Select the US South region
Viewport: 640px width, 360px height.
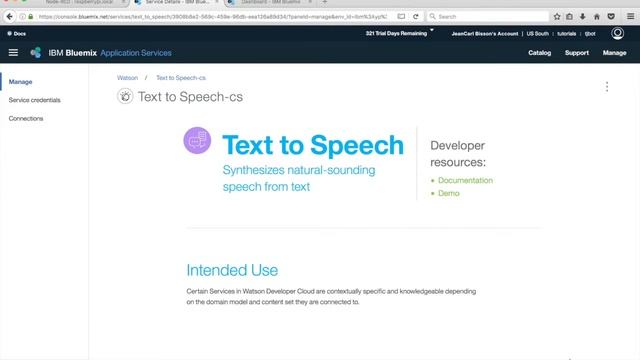coord(537,33)
